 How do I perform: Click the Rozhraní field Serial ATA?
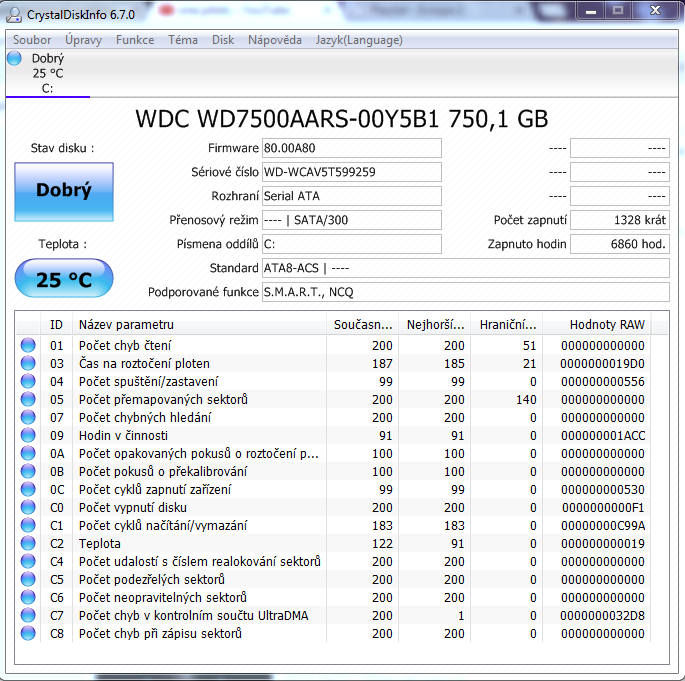point(352,196)
